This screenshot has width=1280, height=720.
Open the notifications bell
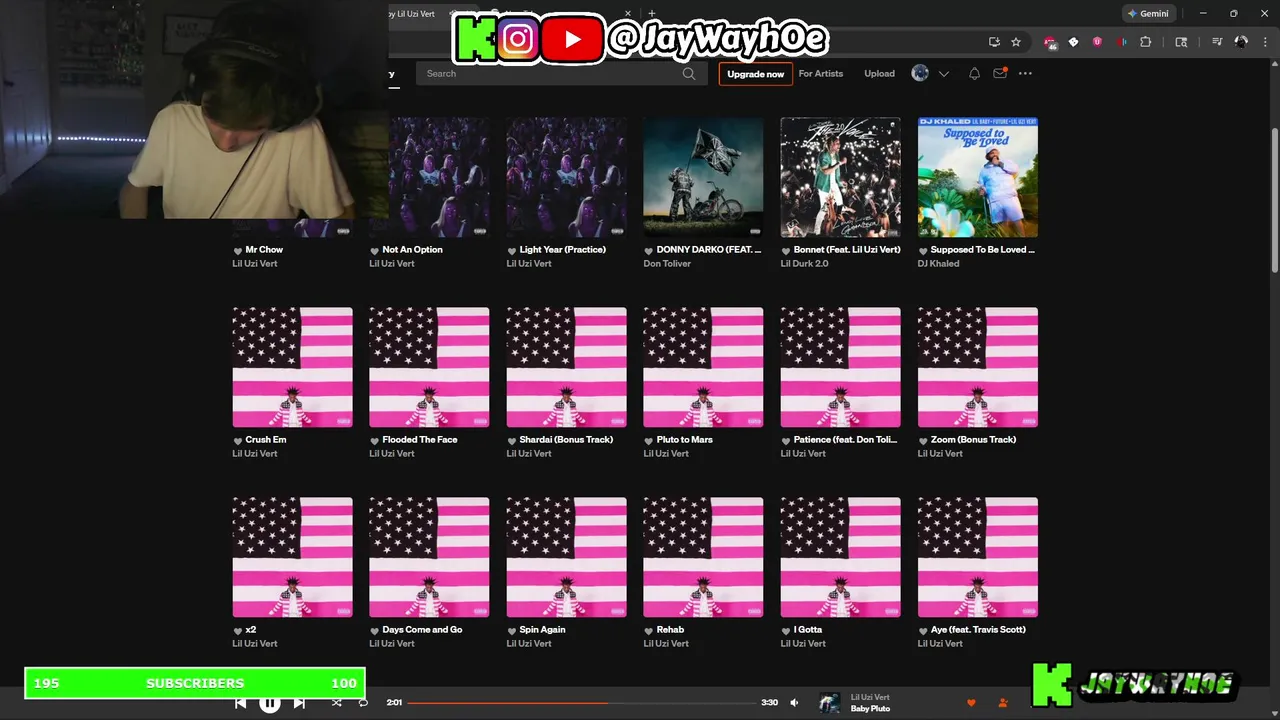coord(974,73)
